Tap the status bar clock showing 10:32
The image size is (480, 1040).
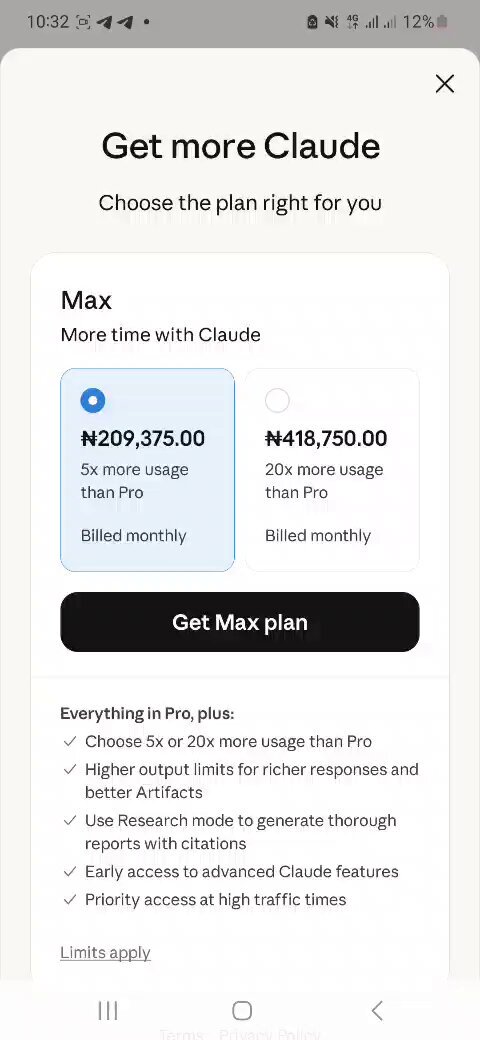(48, 22)
